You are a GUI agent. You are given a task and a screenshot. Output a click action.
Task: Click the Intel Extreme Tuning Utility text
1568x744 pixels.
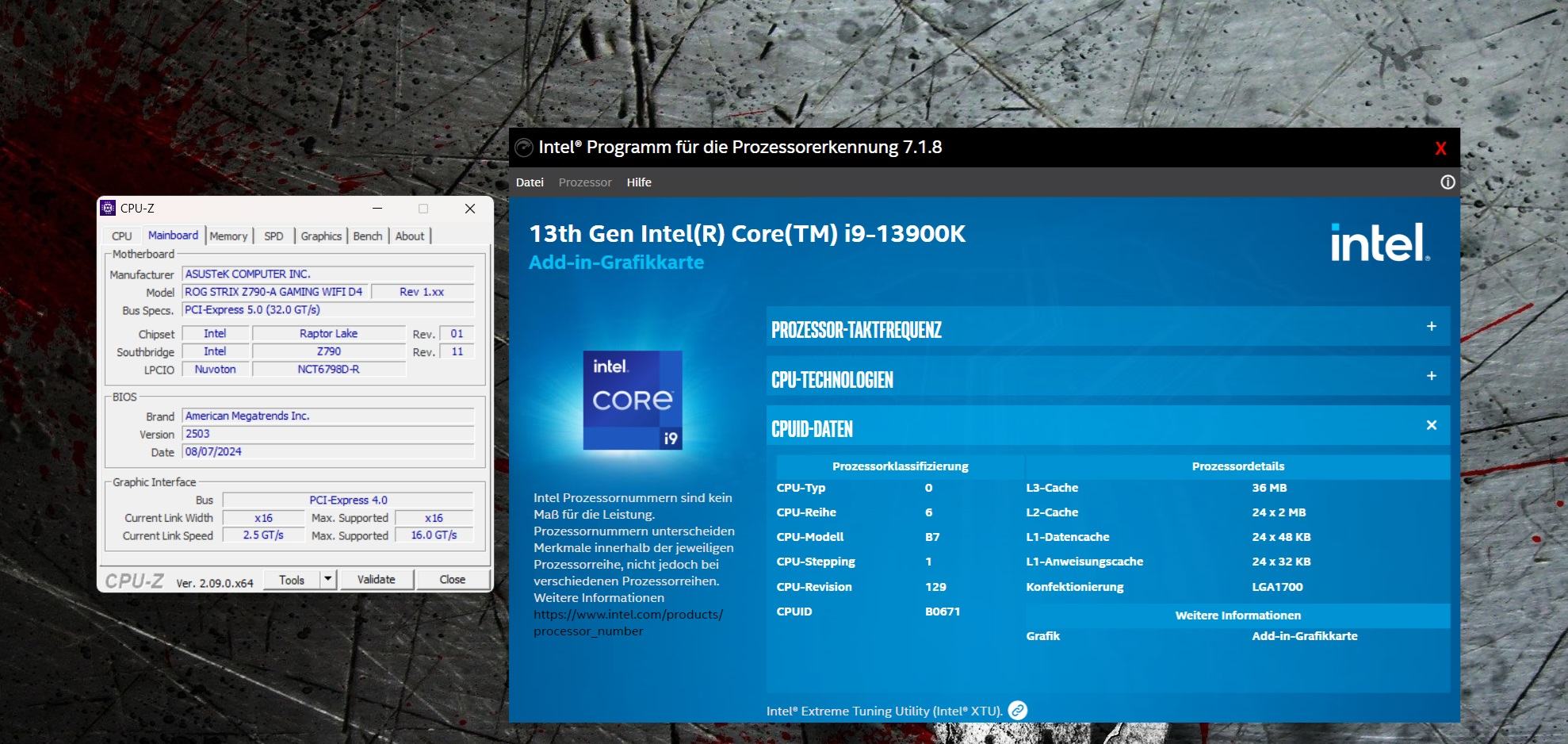click(x=884, y=711)
